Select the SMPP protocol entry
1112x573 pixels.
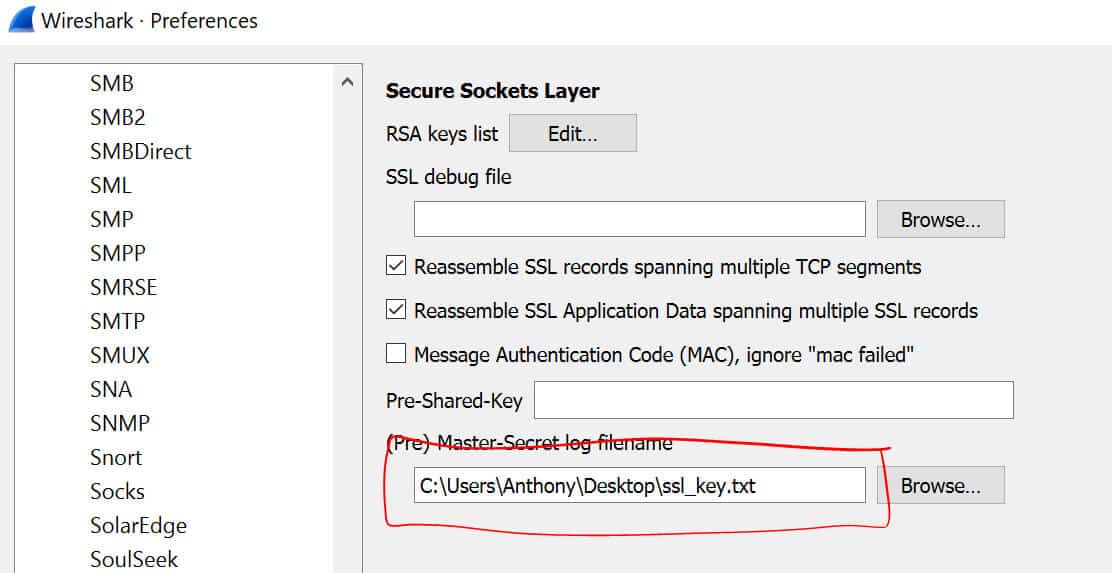click(x=117, y=253)
